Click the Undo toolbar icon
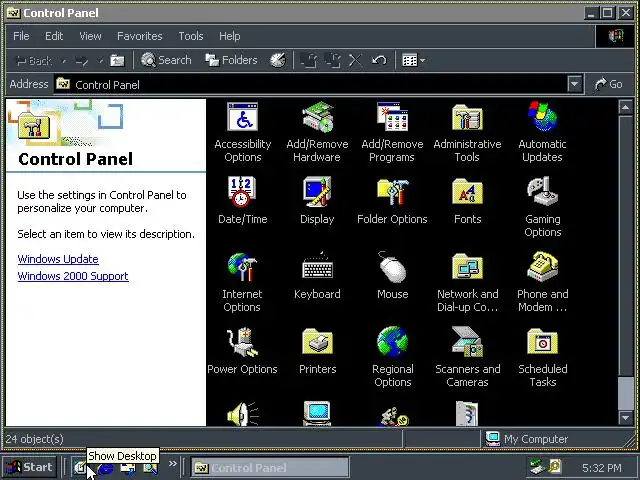640x480 pixels. pyautogui.click(x=379, y=60)
